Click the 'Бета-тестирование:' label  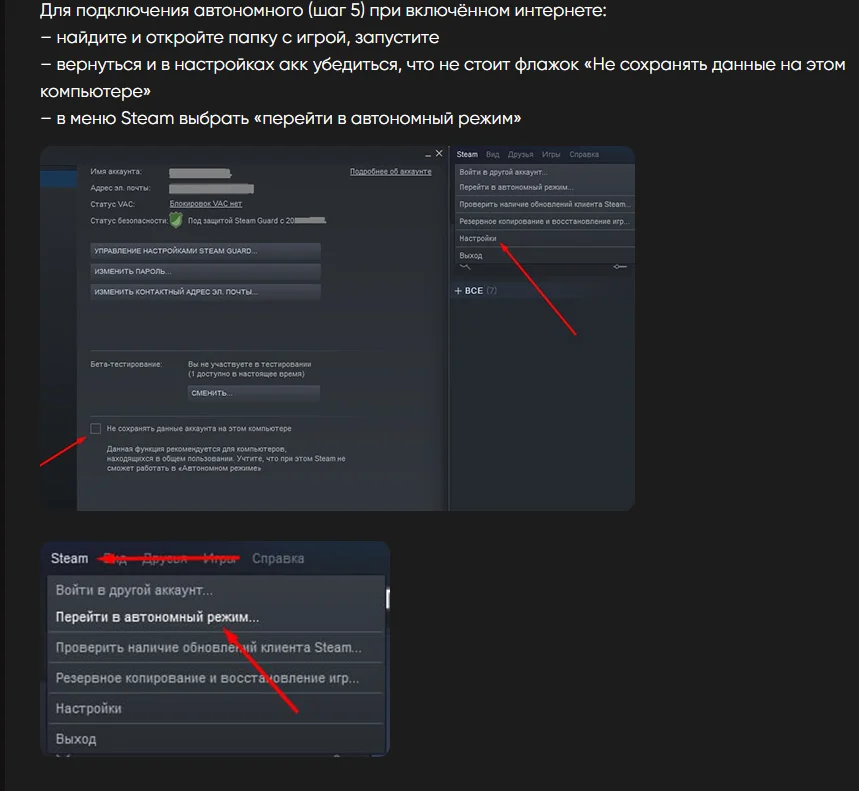126,364
